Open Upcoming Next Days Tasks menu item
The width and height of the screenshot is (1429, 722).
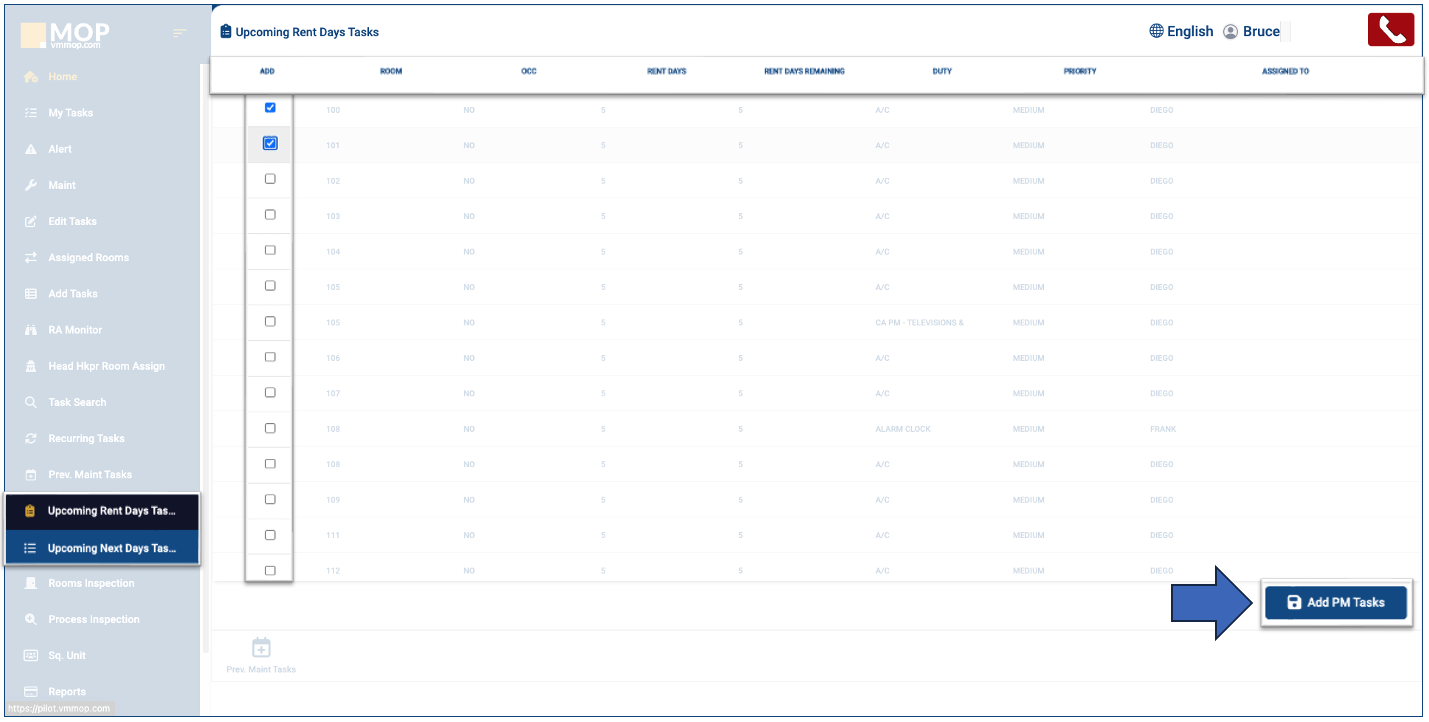pos(111,548)
